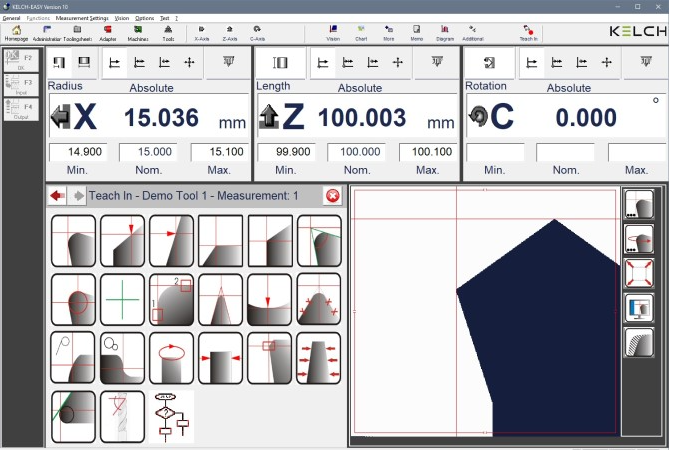The height and width of the screenshot is (450, 675).
Task: Toggle the rotation mode icon in Rotation panel
Action: pyautogui.click(x=489, y=63)
